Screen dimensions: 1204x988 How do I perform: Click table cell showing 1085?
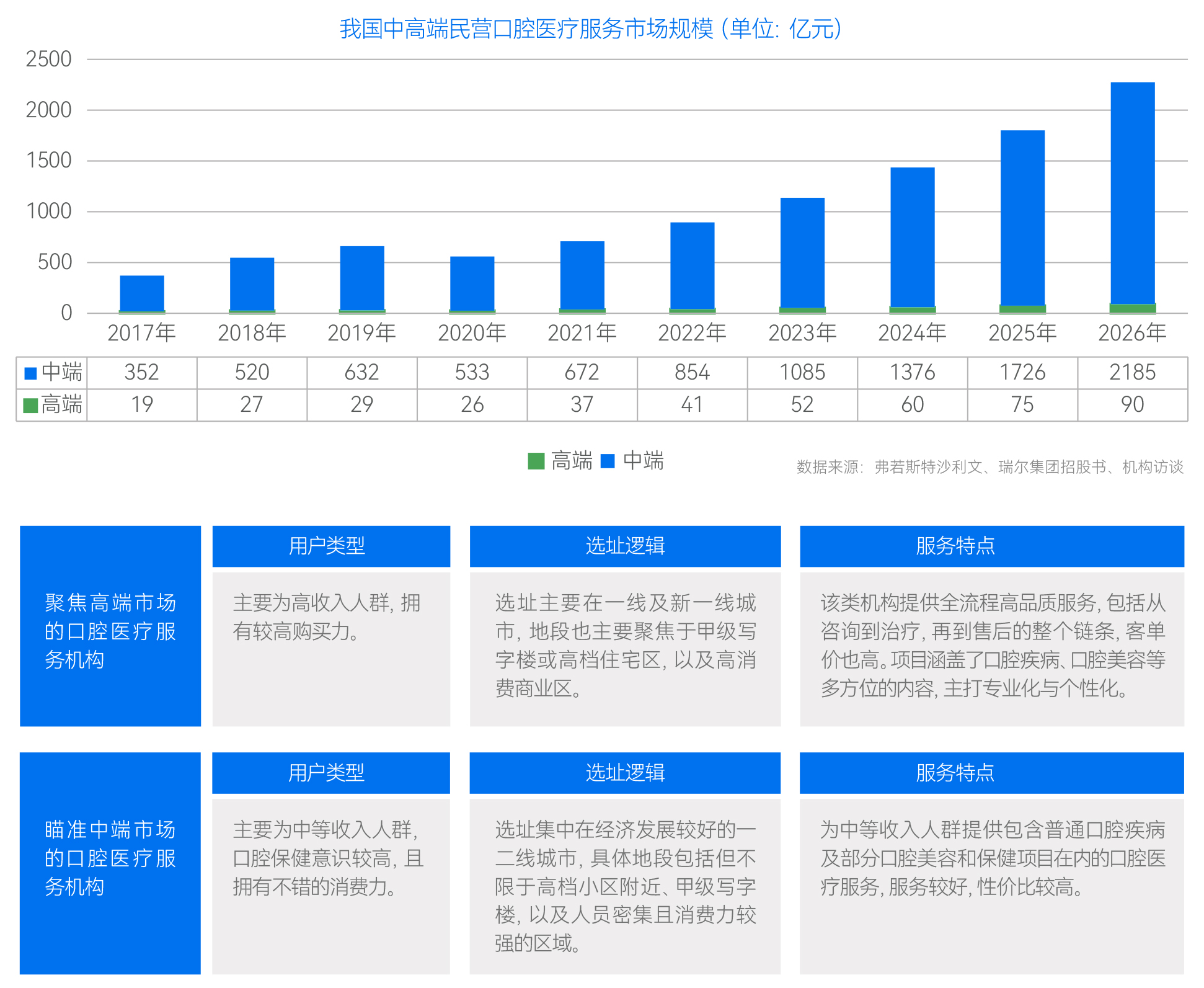802,373
